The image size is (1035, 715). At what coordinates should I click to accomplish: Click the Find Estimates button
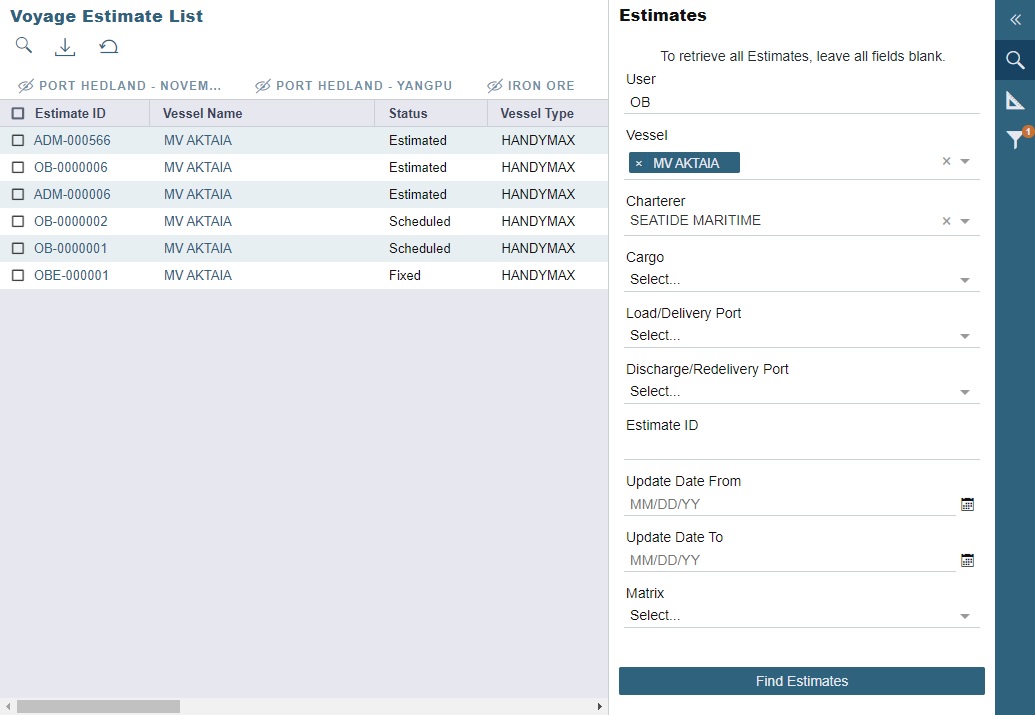pos(801,681)
